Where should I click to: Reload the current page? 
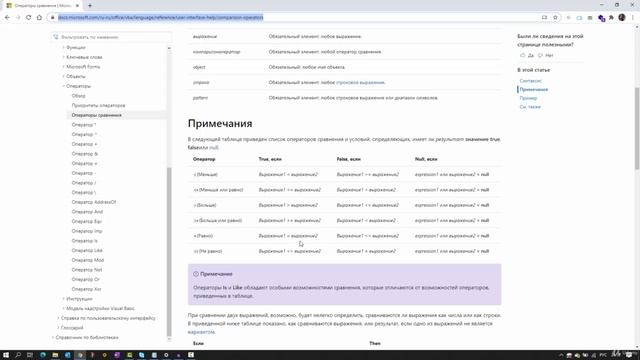[x=29, y=18]
